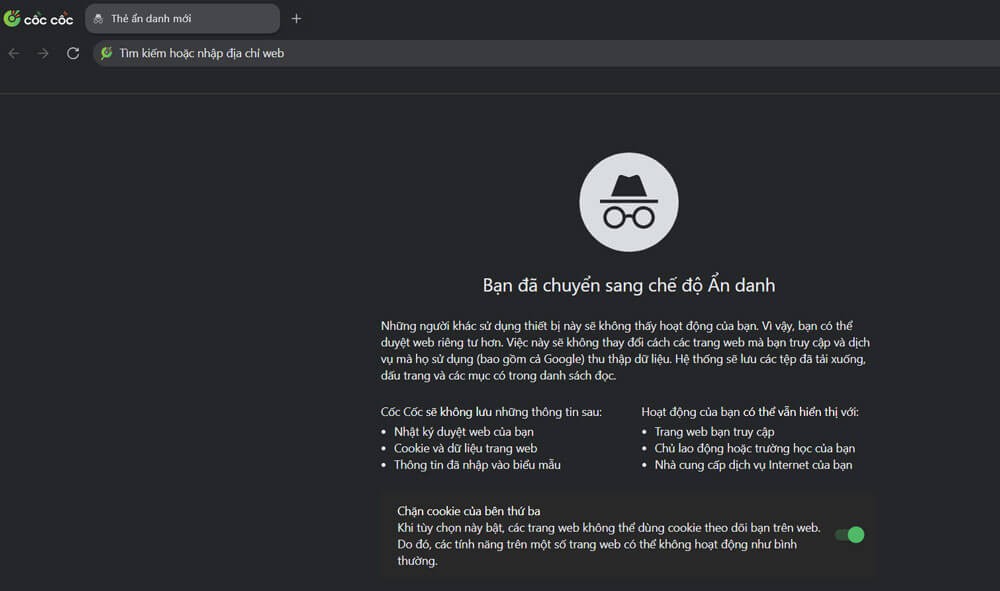Click the "Cốc Cốc sẽ không lưu" column header
This screenshot has width=1000, height=591.
491,412
